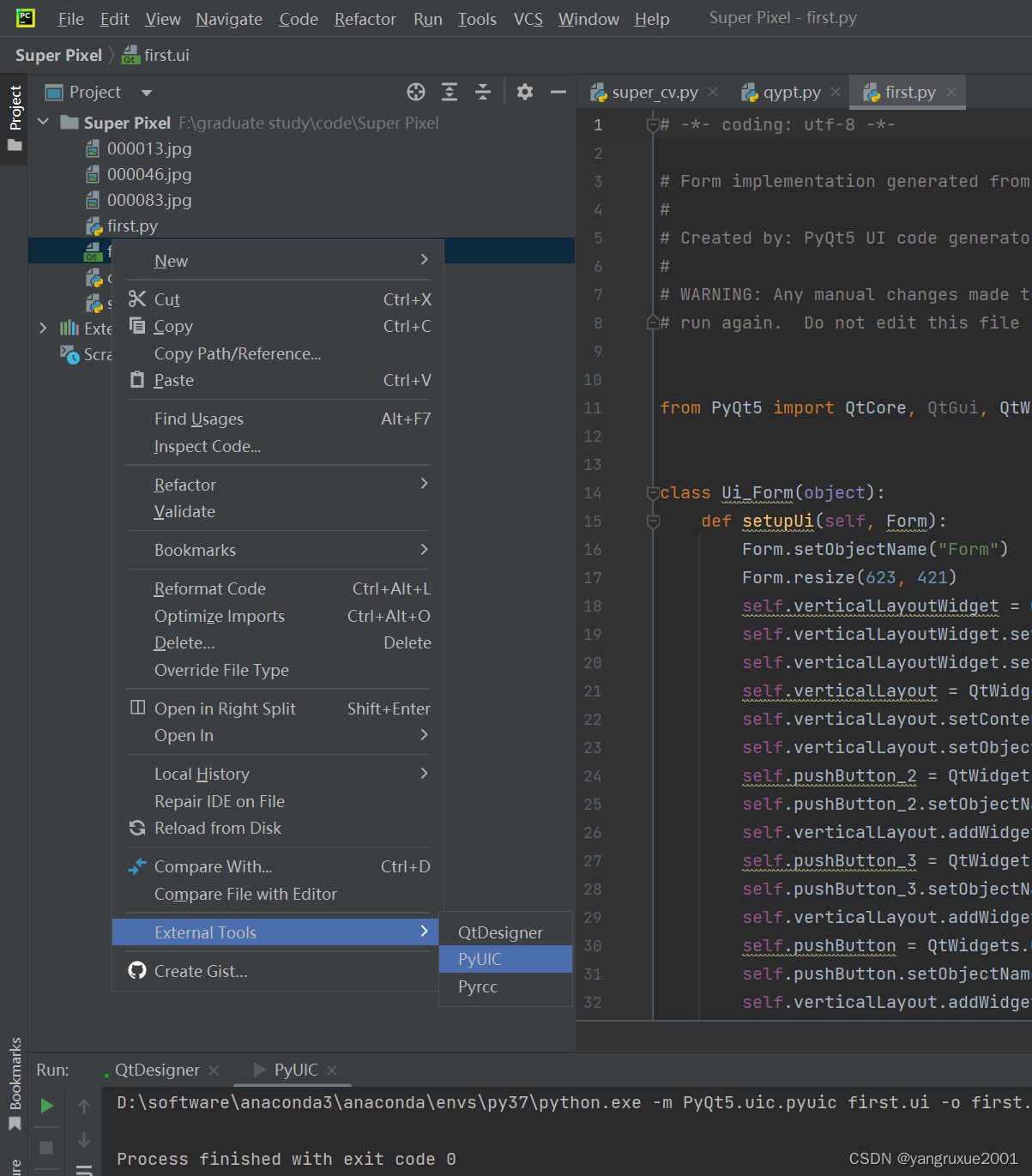Click the Cut scissors icon in context menu
The image size is (1032, 1176).
coord(137,299)
